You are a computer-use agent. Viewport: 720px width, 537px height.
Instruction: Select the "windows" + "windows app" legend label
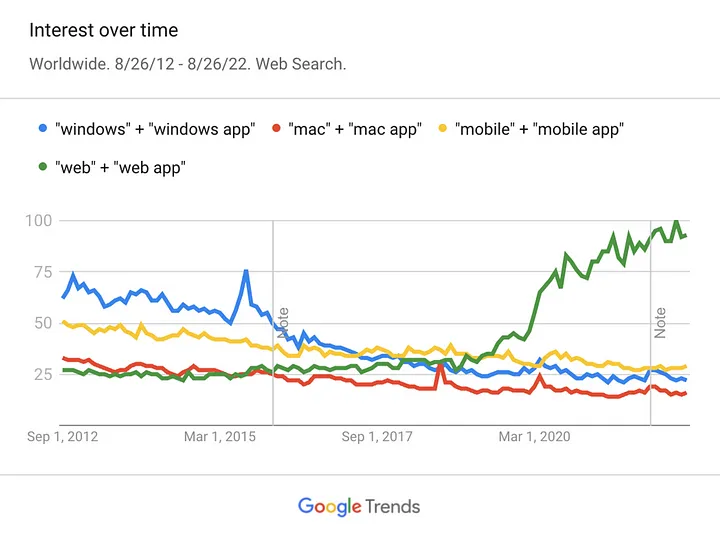pos(155,130)
